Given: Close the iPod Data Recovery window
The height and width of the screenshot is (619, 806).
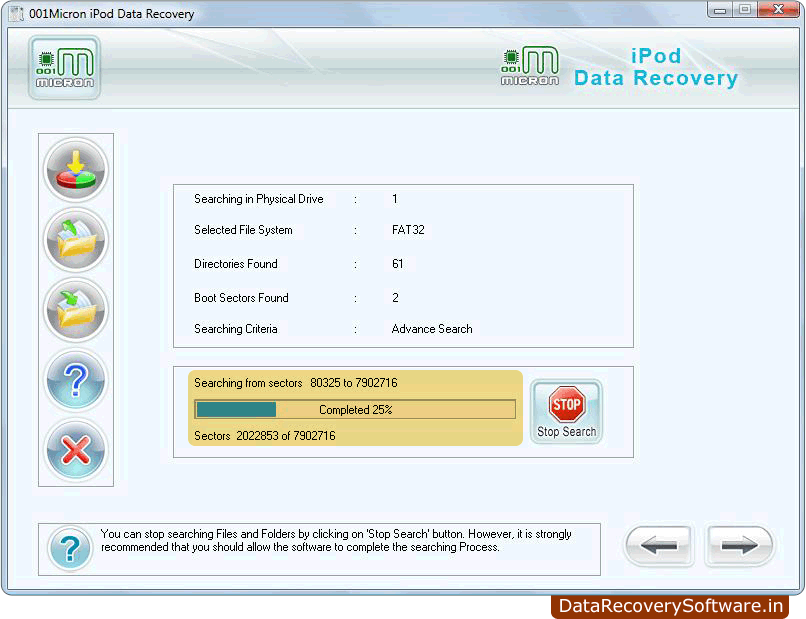Looking at the screenshot, I should point(779,10).
